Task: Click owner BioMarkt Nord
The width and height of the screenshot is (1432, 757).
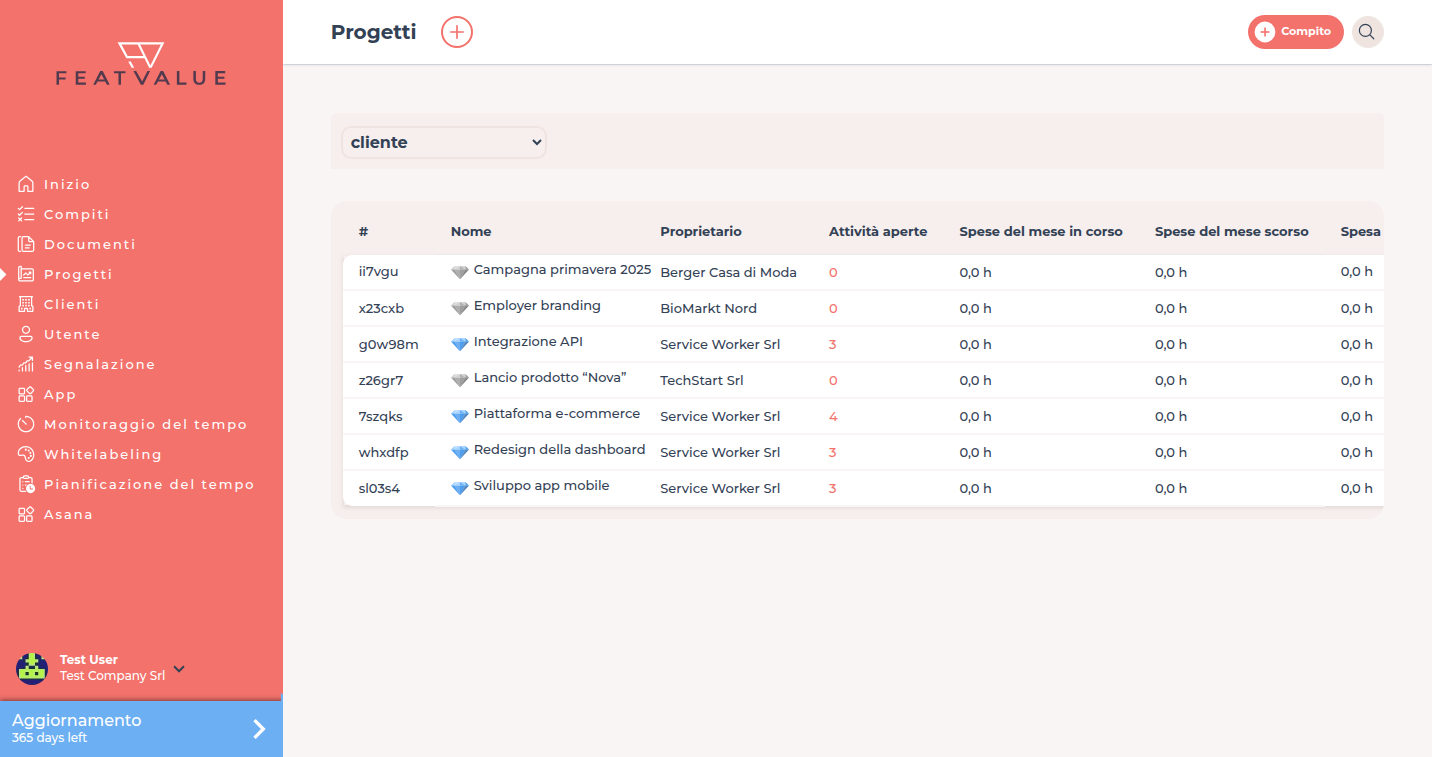Action: click(708, 308)
